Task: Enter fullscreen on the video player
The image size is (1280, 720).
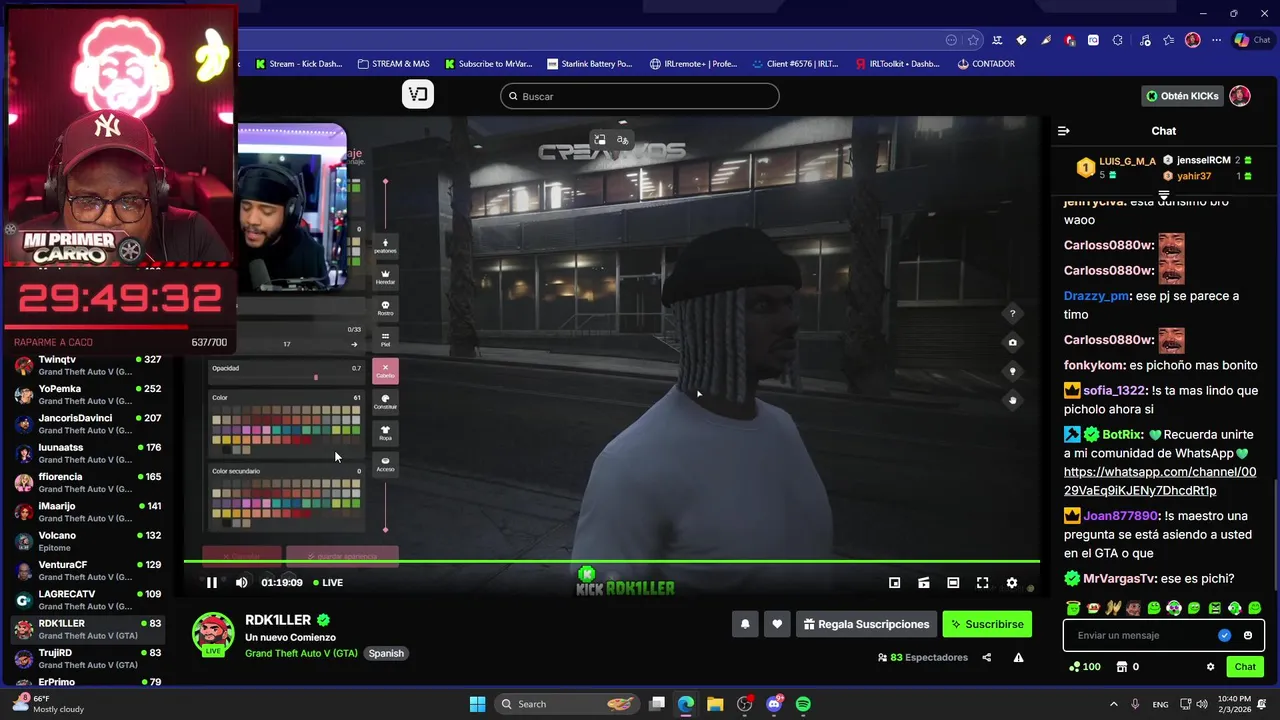Action: tap(983, 583)
